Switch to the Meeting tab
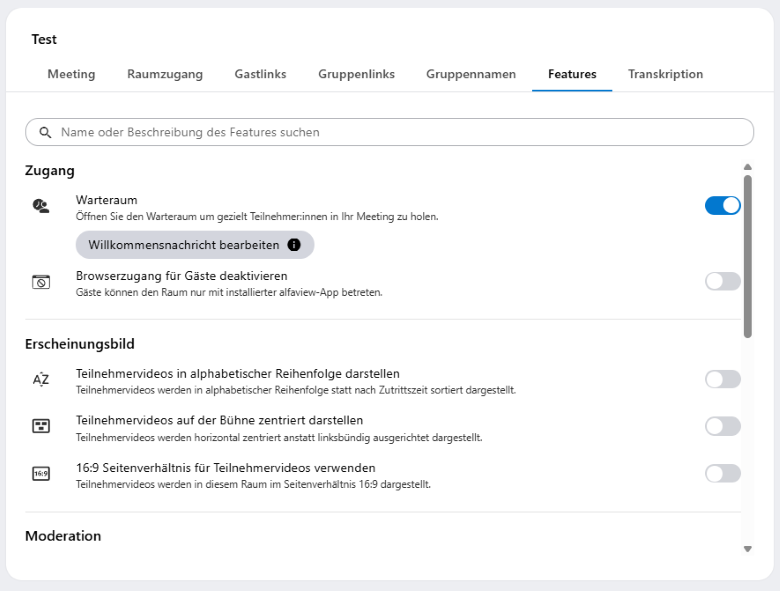Image resolution: width=780 pixels, height=591 pixels. [x=71, y=74]
